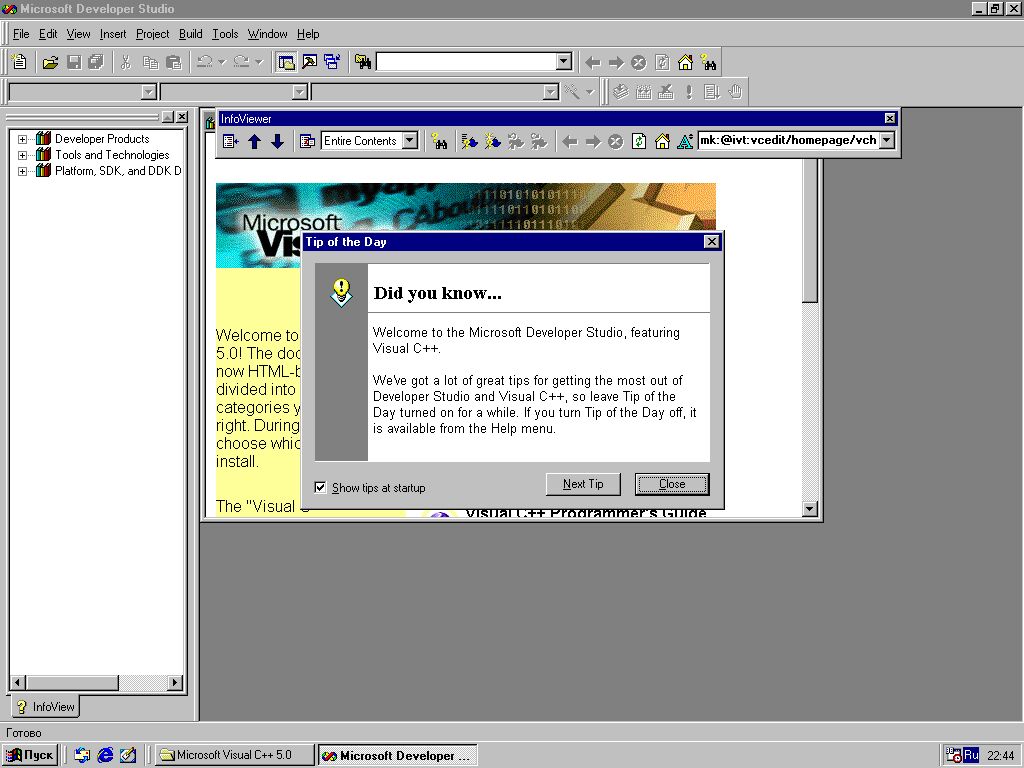This screenshot has height=768, width=1024.
Task: Open the main toolbar find combo dropdown
Action: pyautogui.click(x=564, y=62)
